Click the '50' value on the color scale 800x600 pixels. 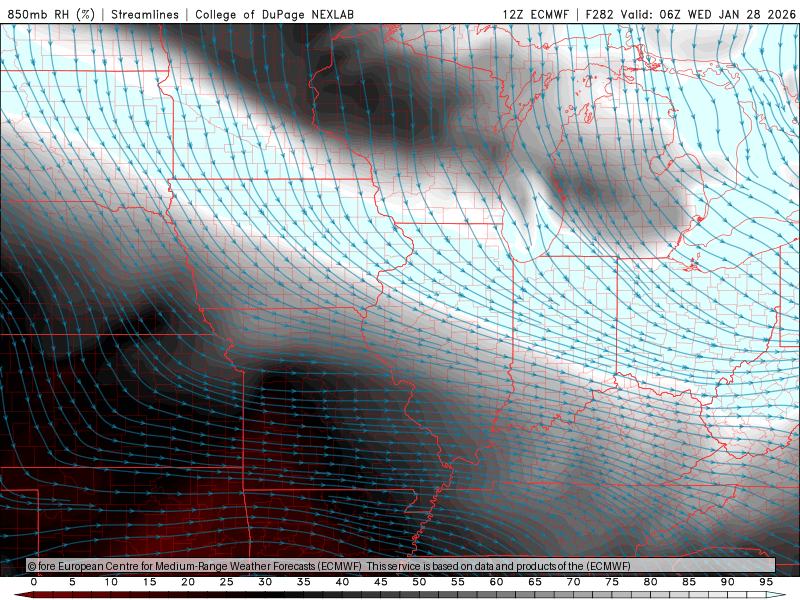(x=419, y=582)
